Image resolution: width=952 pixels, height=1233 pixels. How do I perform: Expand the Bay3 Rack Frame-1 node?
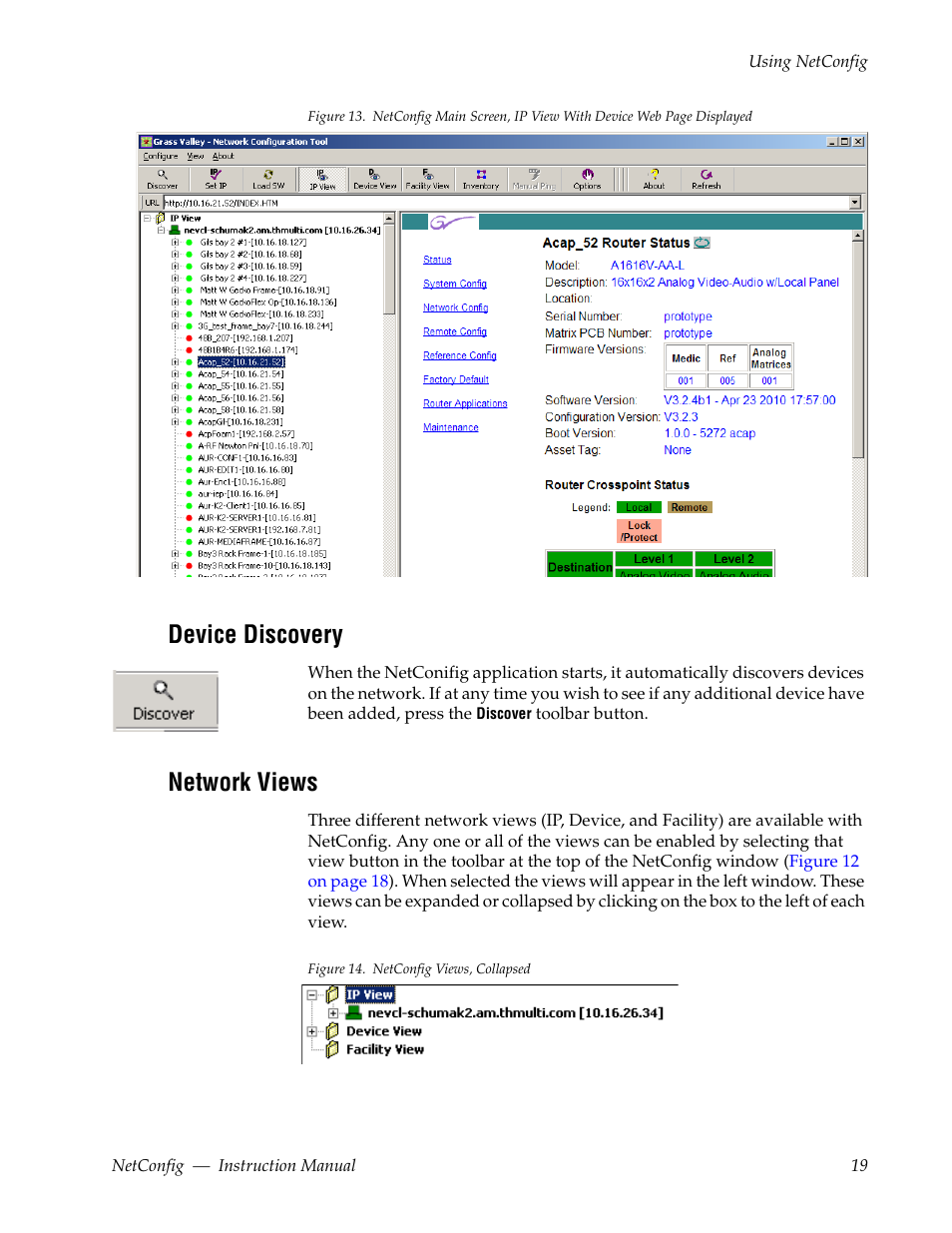coord(176,553)
